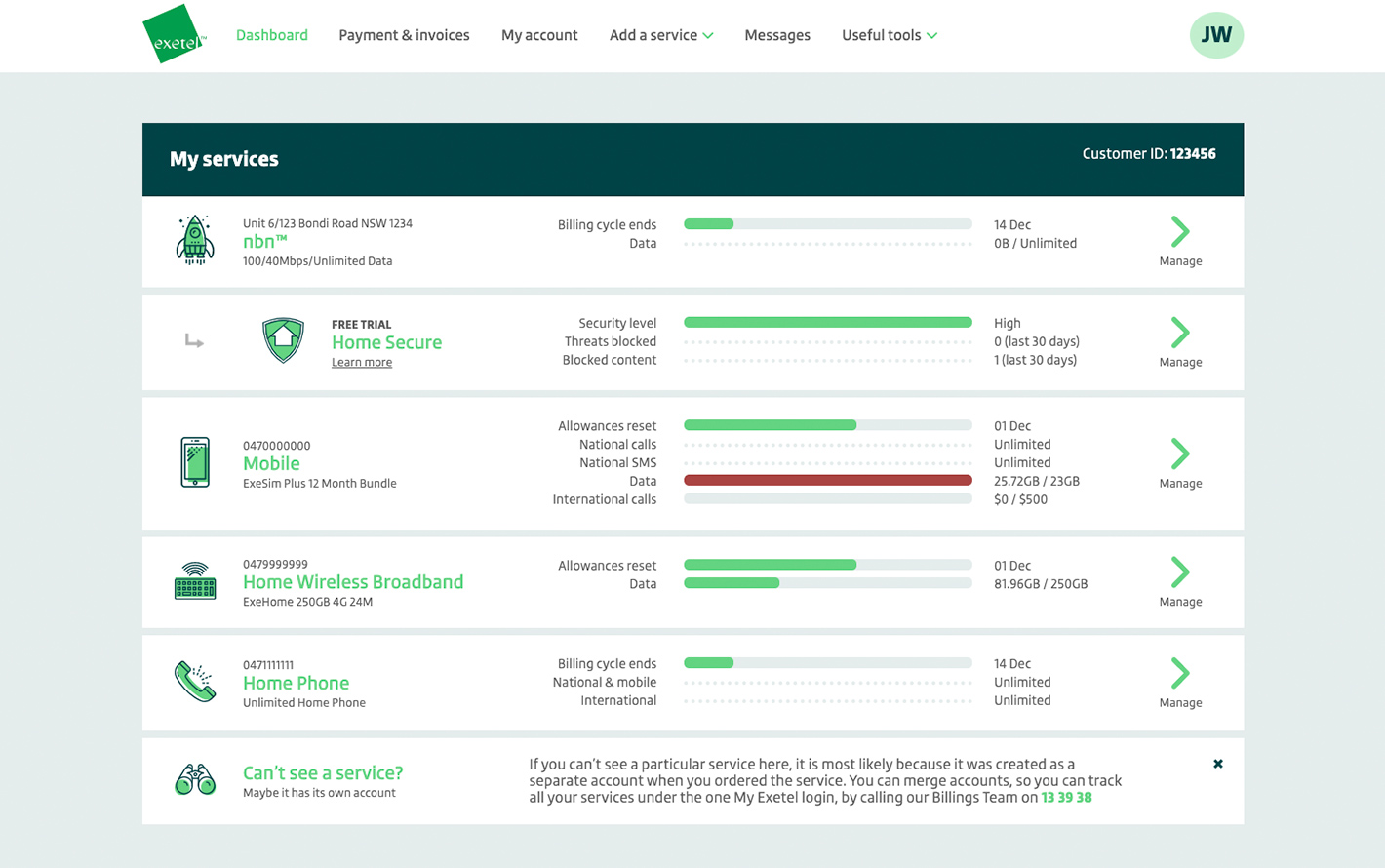Open Manage chevron for Mobile service

coord(1180,454)
